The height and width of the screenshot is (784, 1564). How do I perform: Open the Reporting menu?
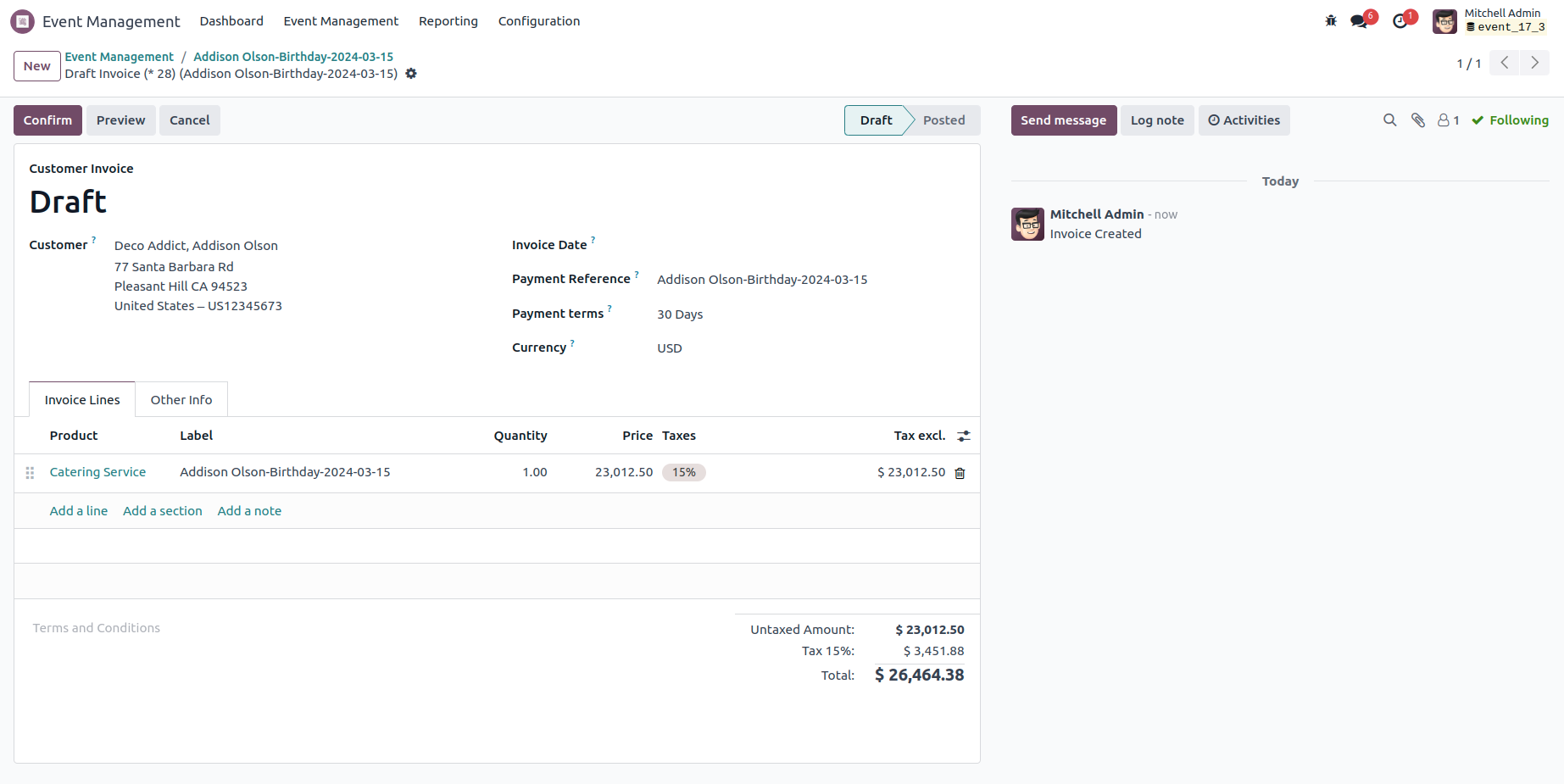click(448, 21)
